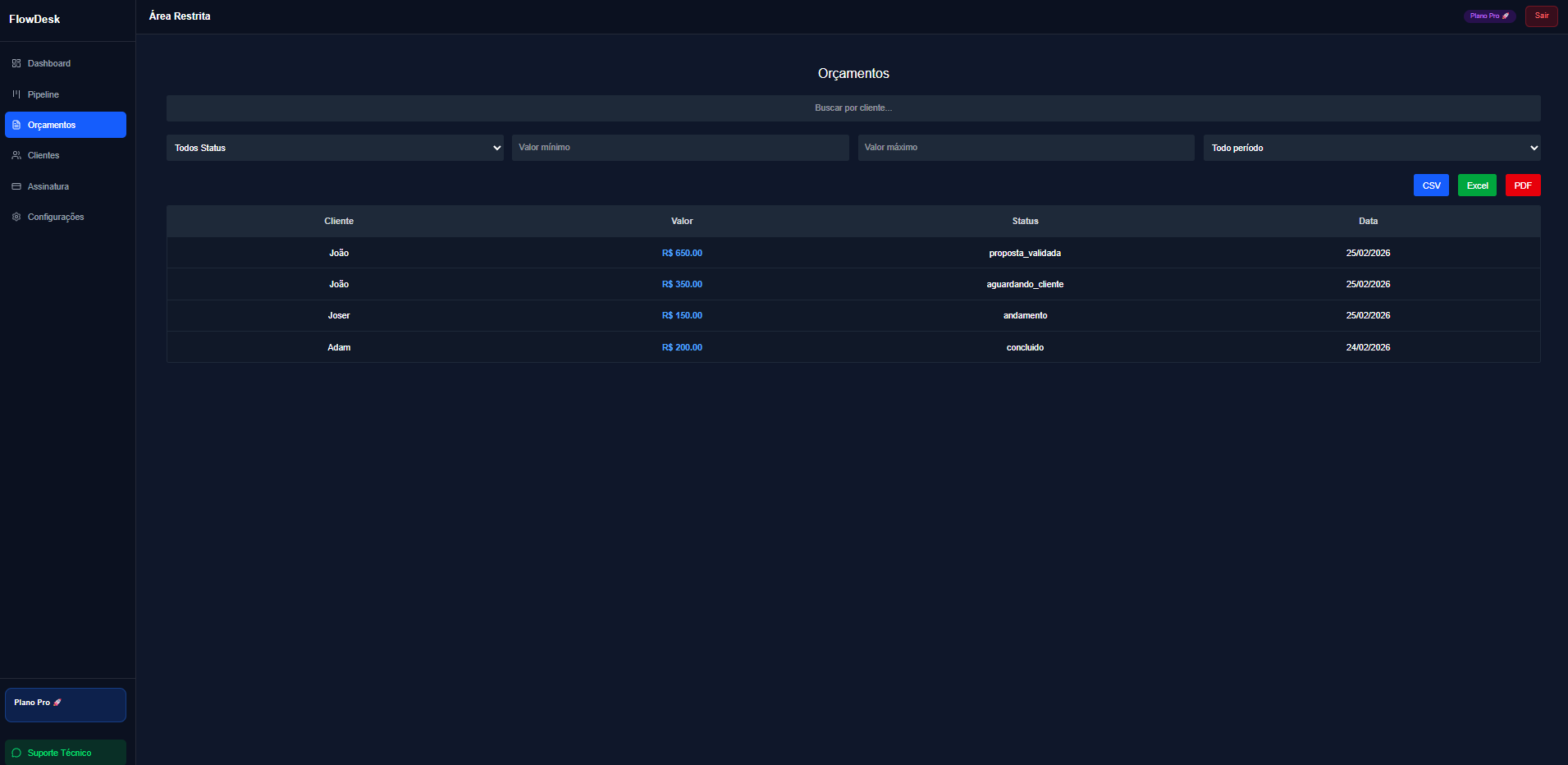Expand the Todo período dropdown

[1371, 148]
